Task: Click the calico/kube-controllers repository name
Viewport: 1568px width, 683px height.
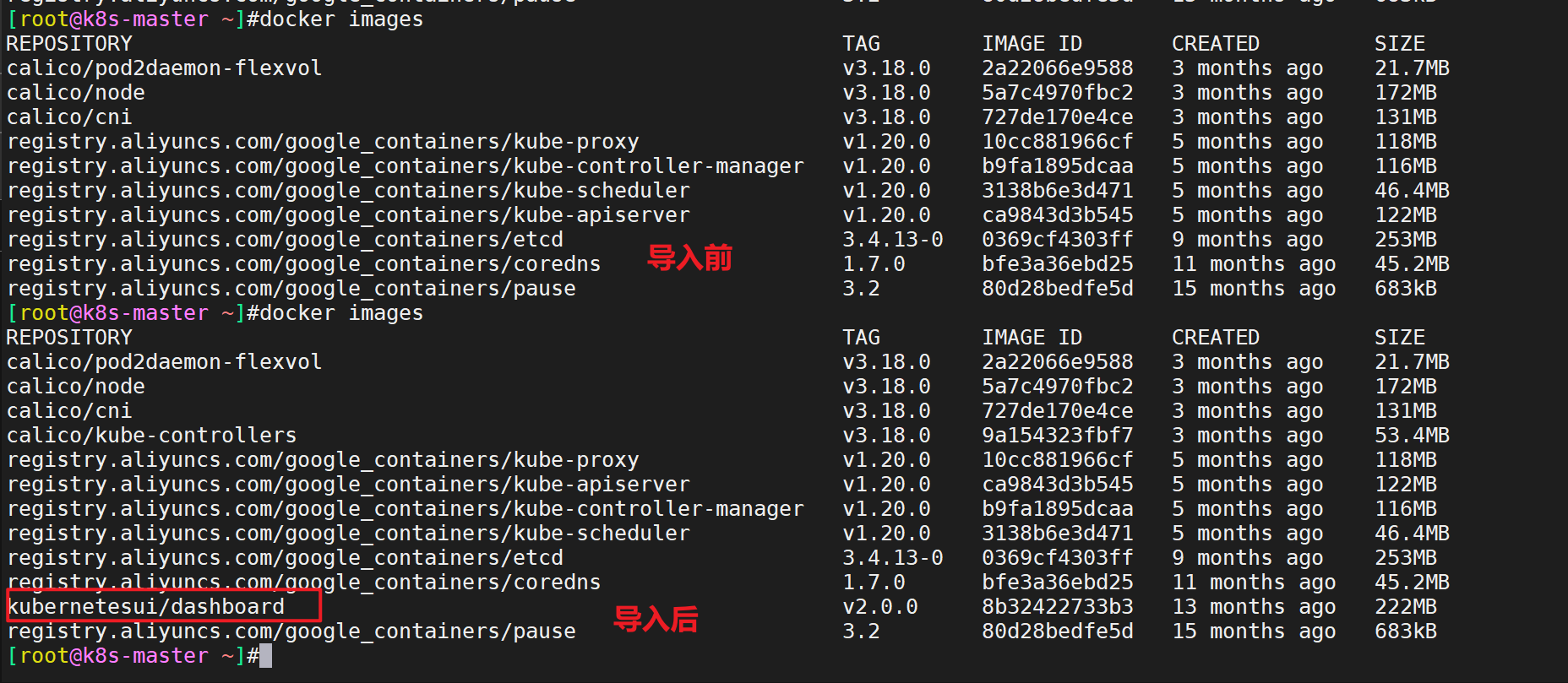Action: 152,435
